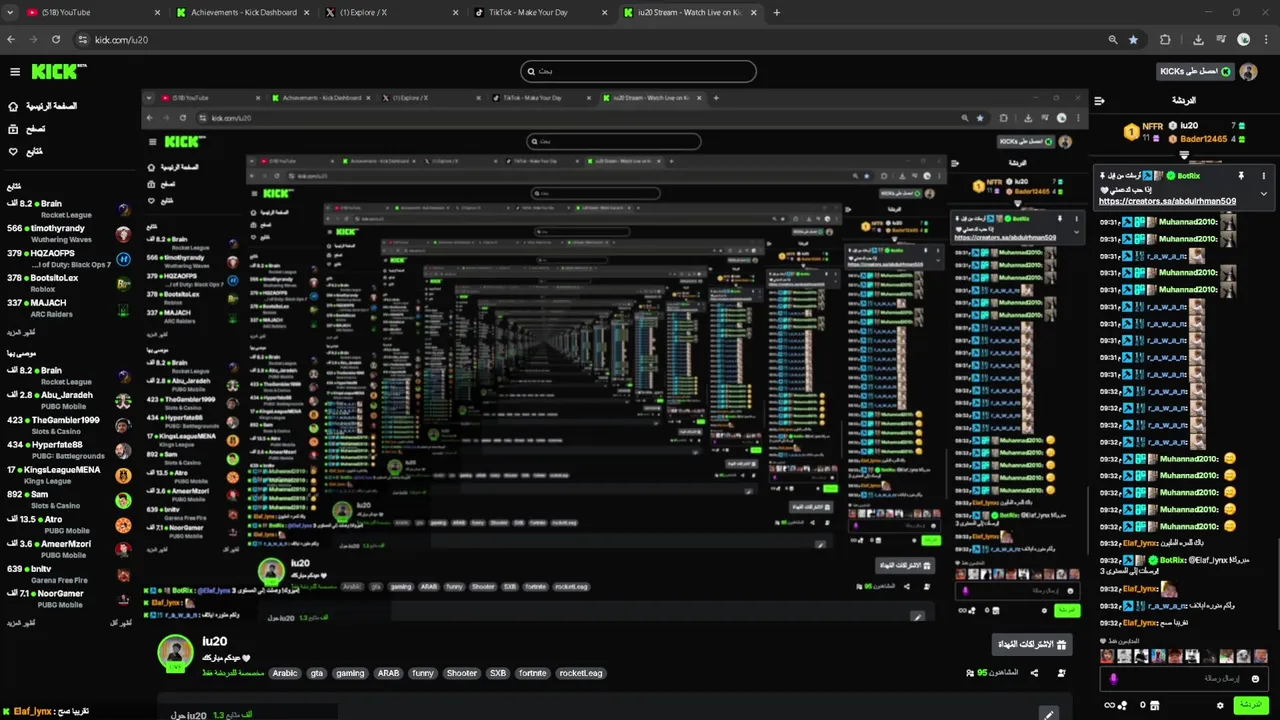Switch to the YouTube browser tab
The width and height of the screenshot is (1280, 720).
pos(91,12)
